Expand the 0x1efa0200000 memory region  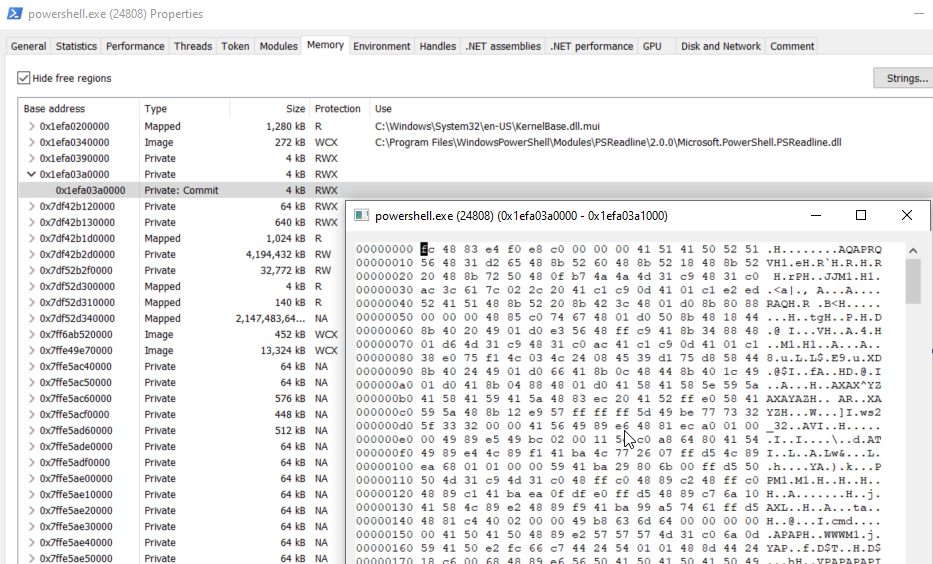[x=32, y=126]
